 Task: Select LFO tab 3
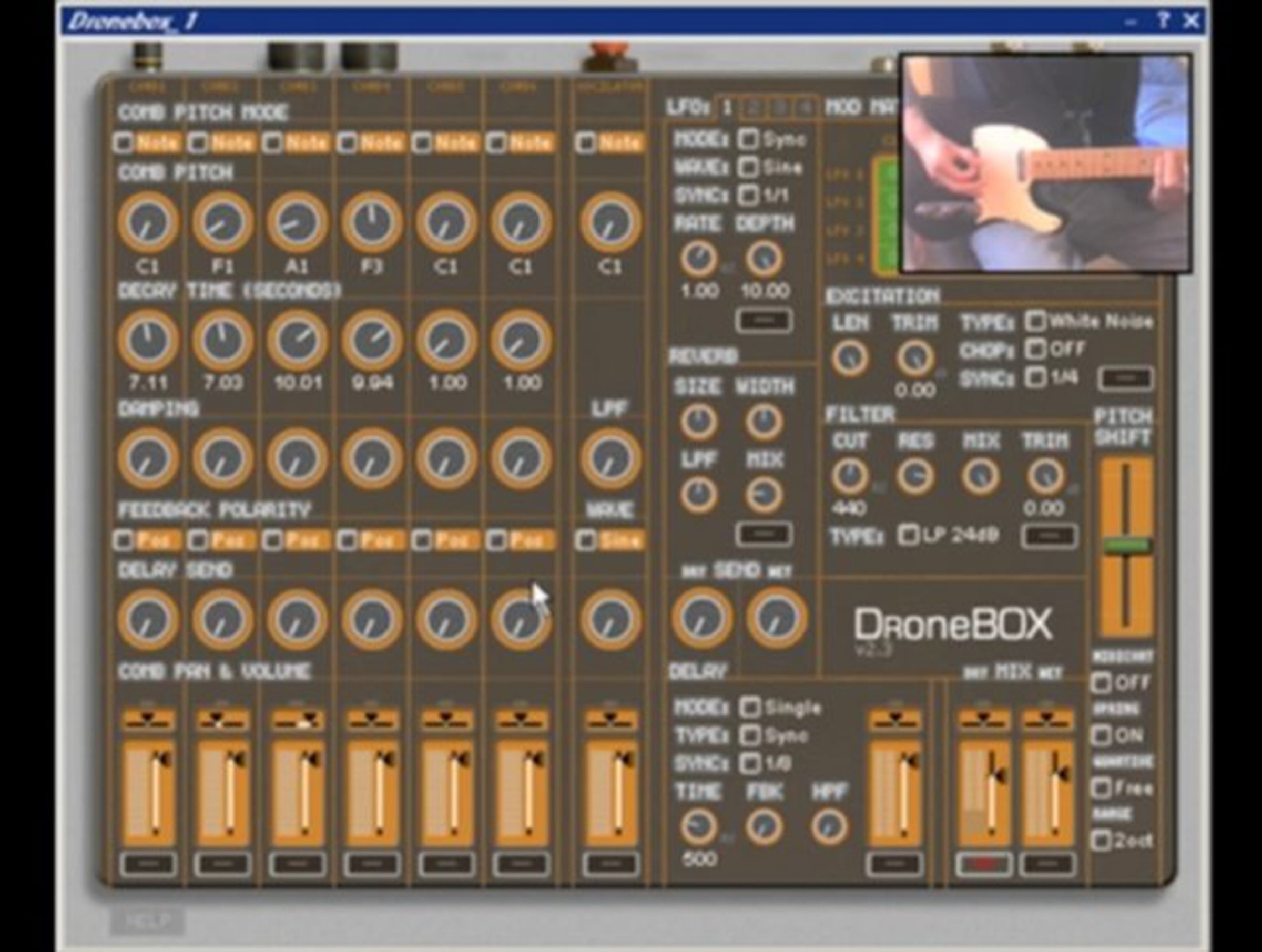(779, 108)
